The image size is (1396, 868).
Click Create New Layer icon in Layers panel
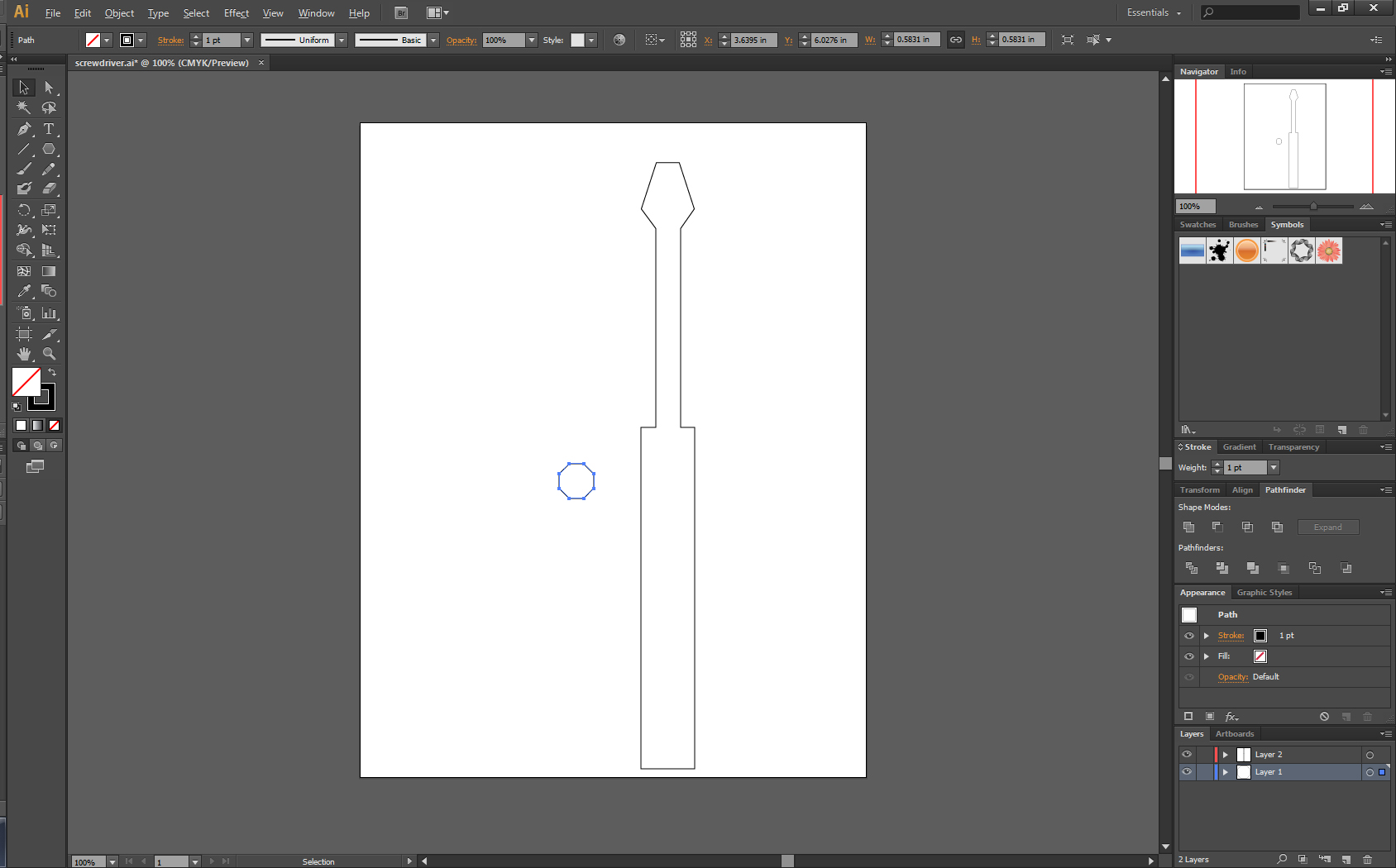pos(1346,860)
